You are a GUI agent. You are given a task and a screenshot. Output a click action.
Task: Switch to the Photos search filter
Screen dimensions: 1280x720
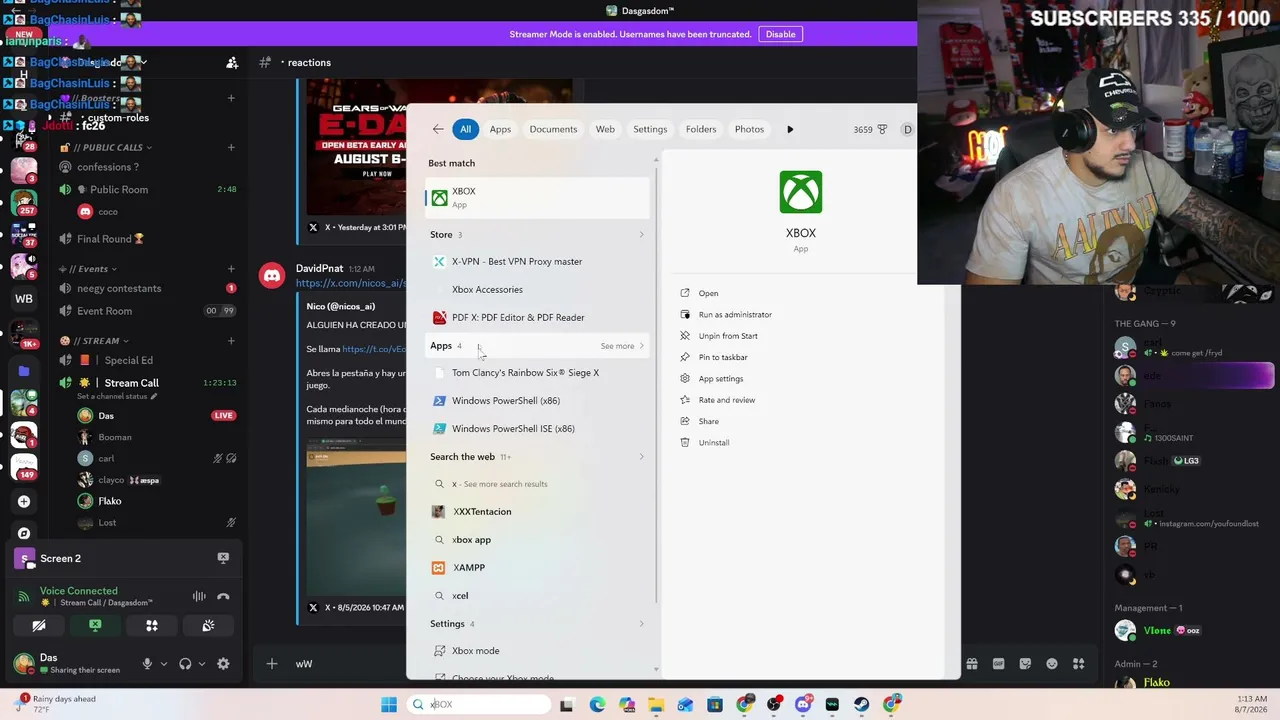point(749,129)
